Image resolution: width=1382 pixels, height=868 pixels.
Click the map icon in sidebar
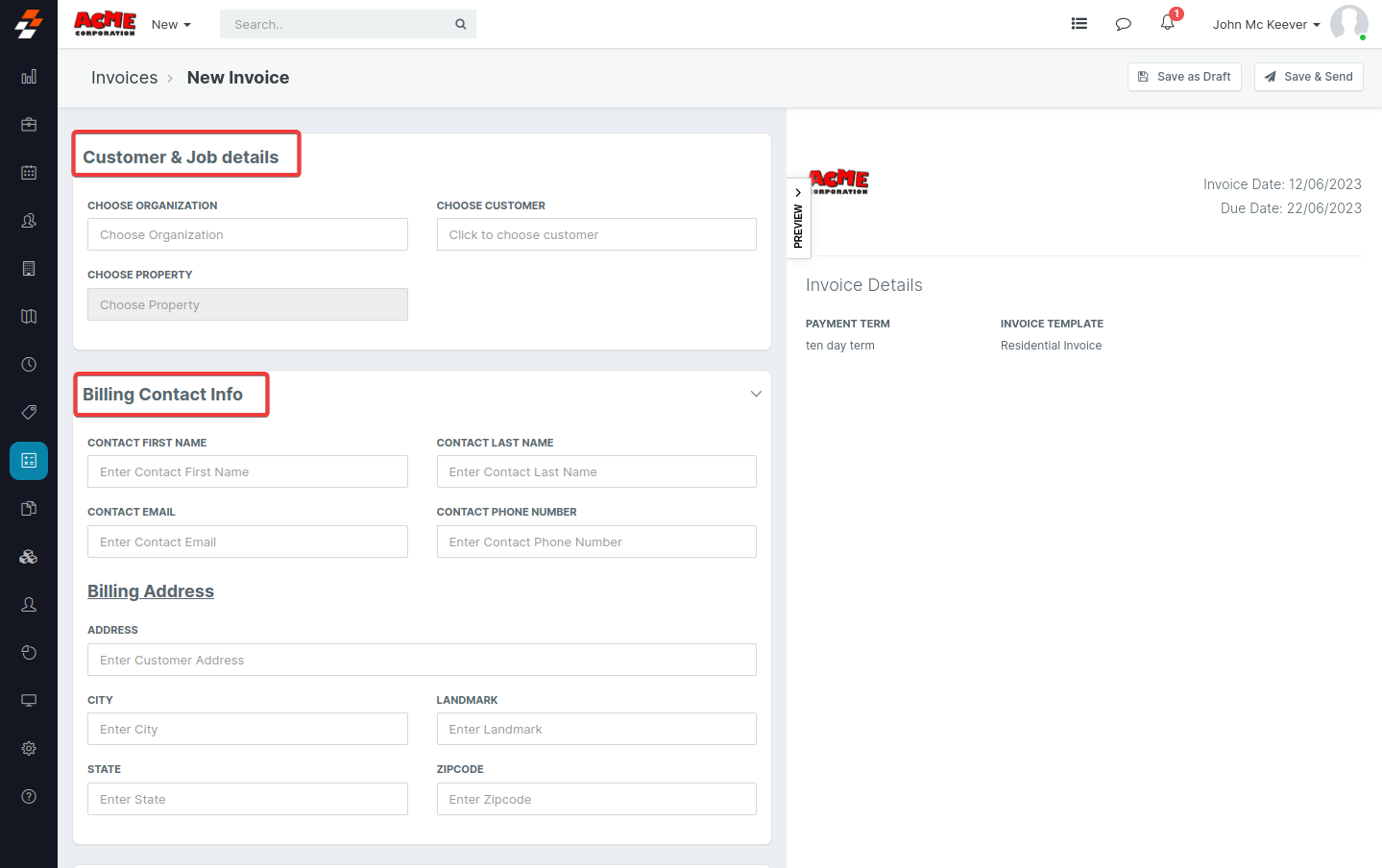coord(29,317)
